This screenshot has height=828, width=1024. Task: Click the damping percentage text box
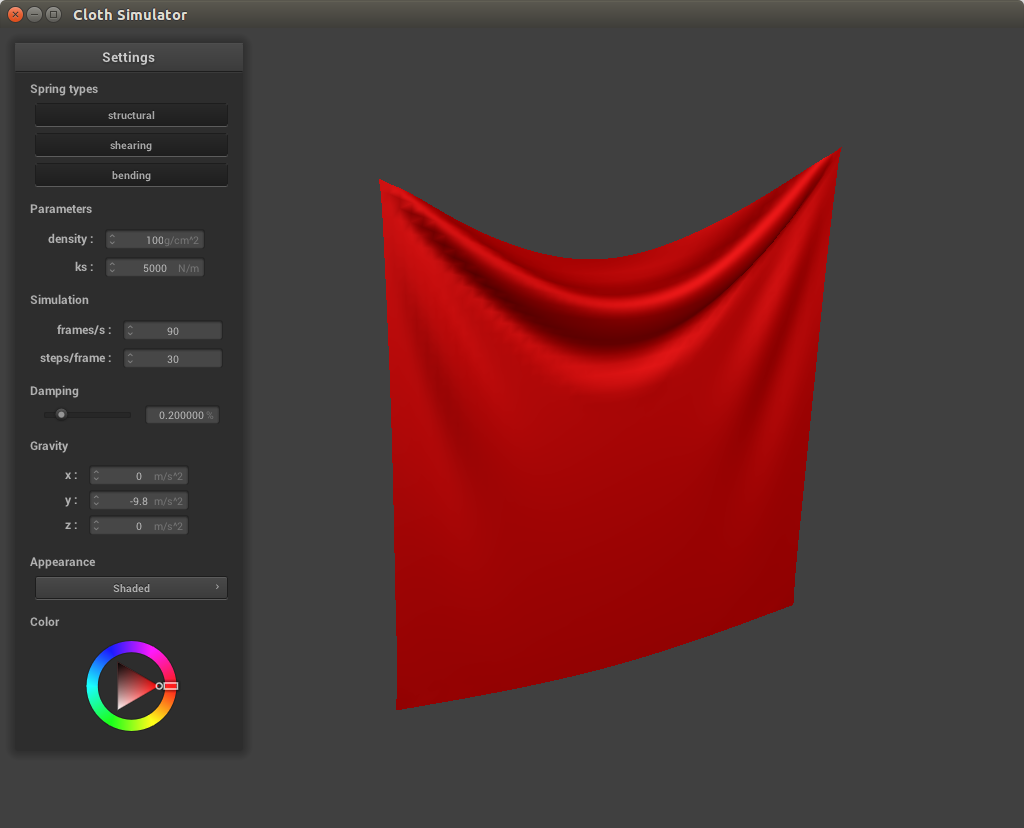click(182, 415)
